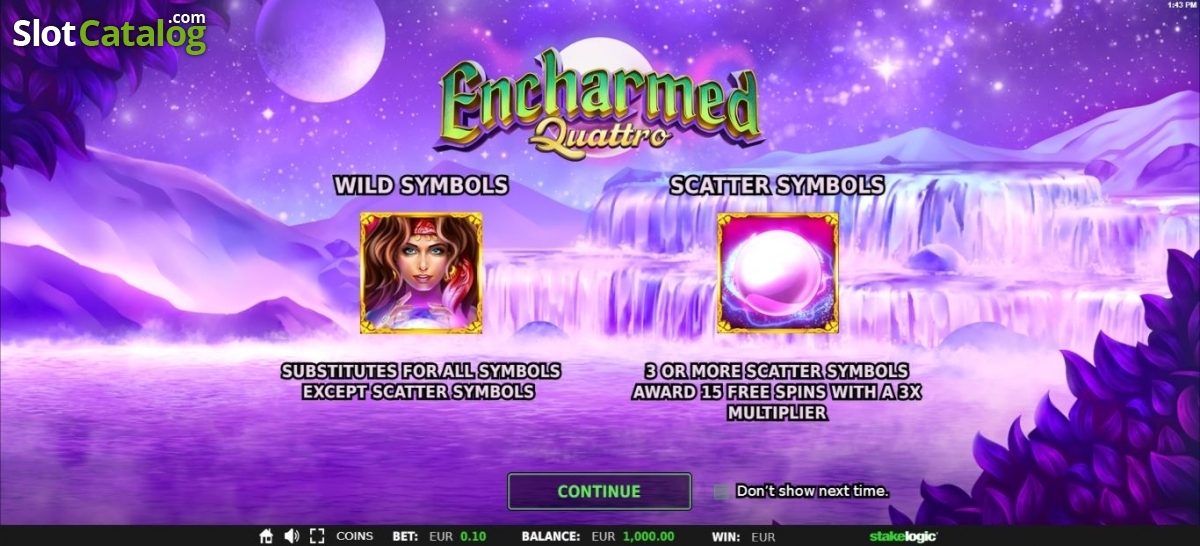Click the 'Don't show next time.' label
Image resolution: width=1200 pixels, height=546 pixels.
812,491
